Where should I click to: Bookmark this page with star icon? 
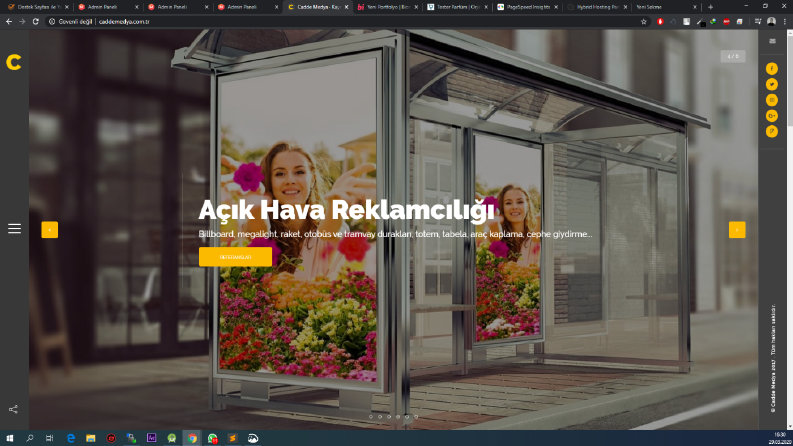click(x=643, y=22)
